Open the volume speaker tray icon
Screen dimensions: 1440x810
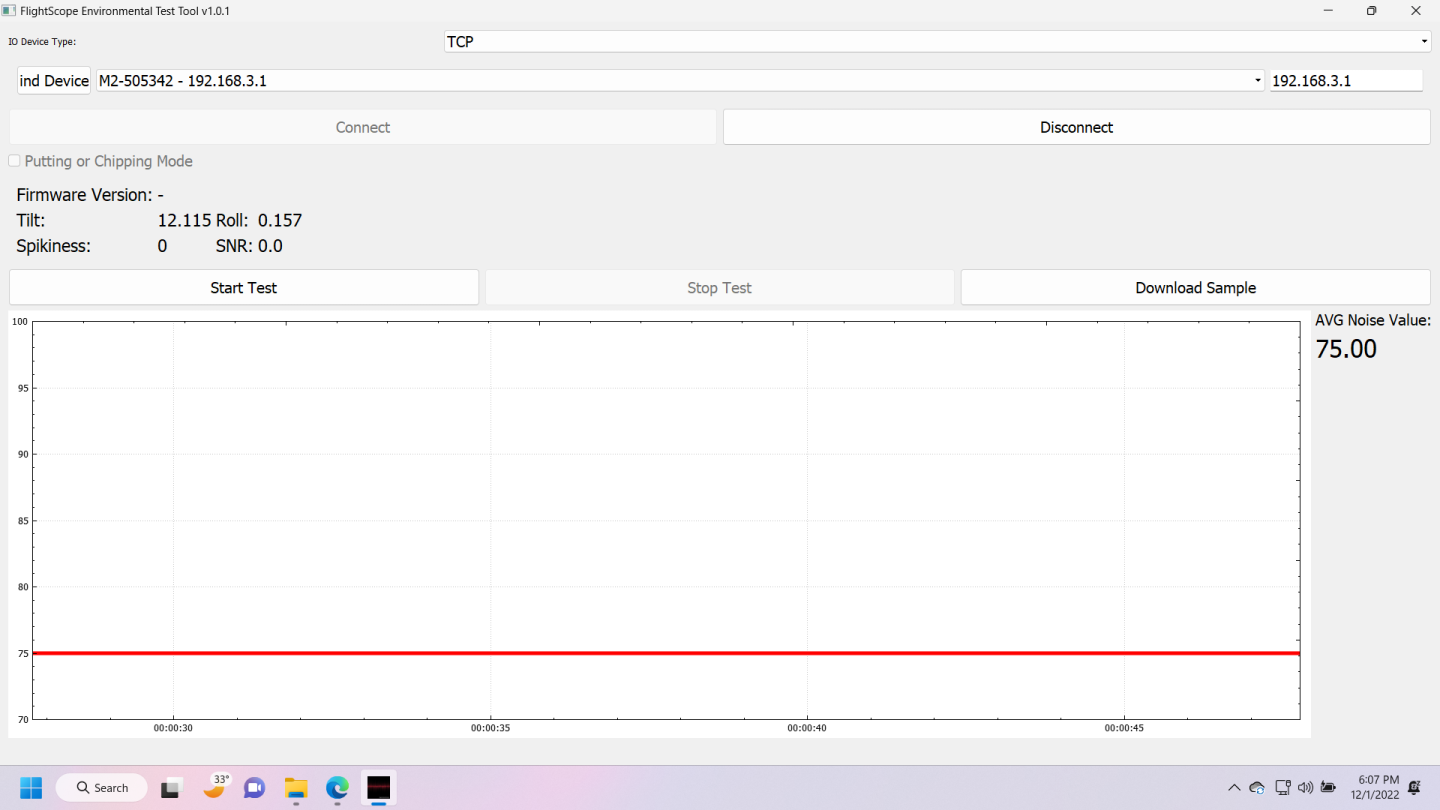[x=1306, y=788]
